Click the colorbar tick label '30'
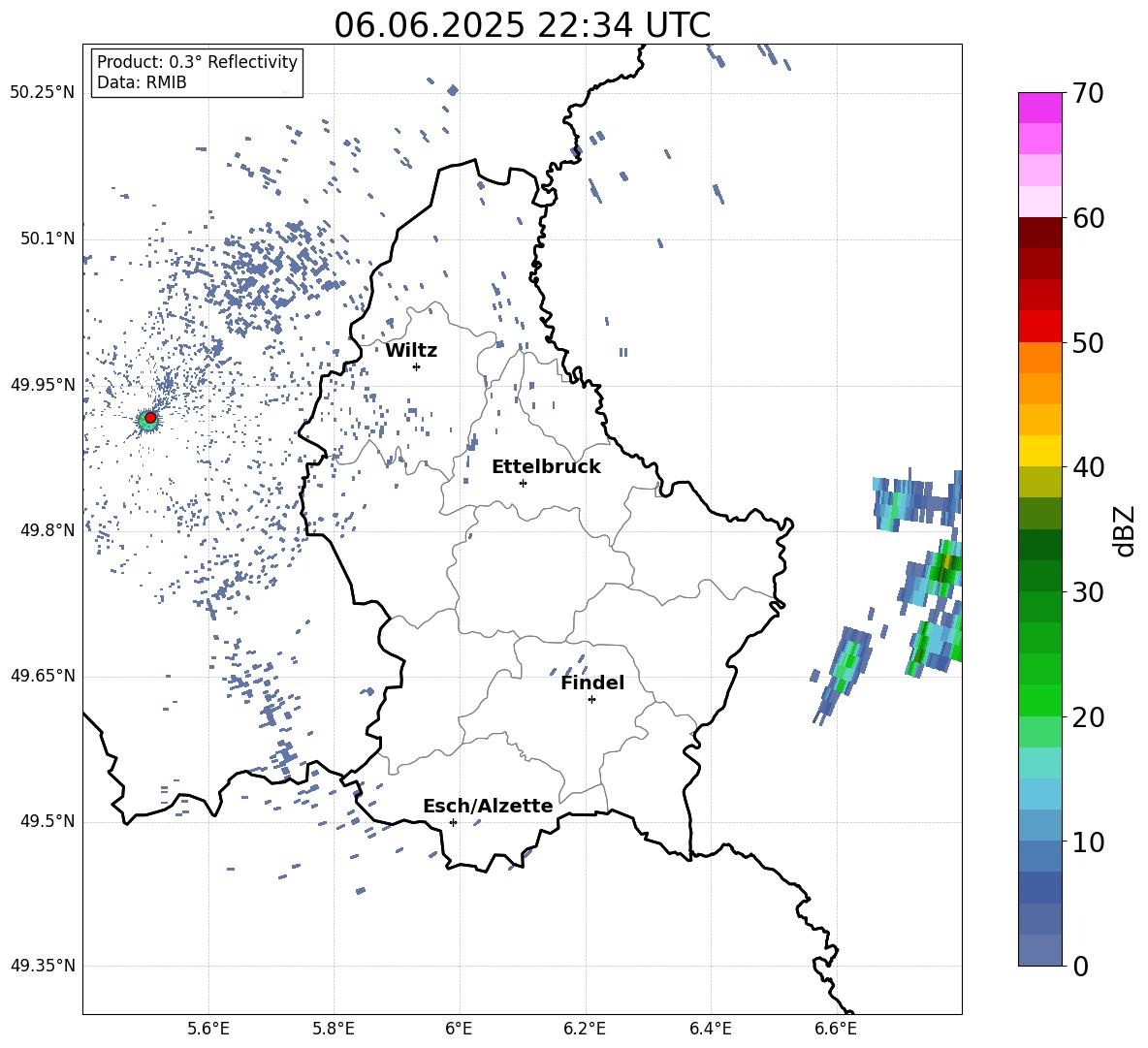 click(x=1088, y=592)
